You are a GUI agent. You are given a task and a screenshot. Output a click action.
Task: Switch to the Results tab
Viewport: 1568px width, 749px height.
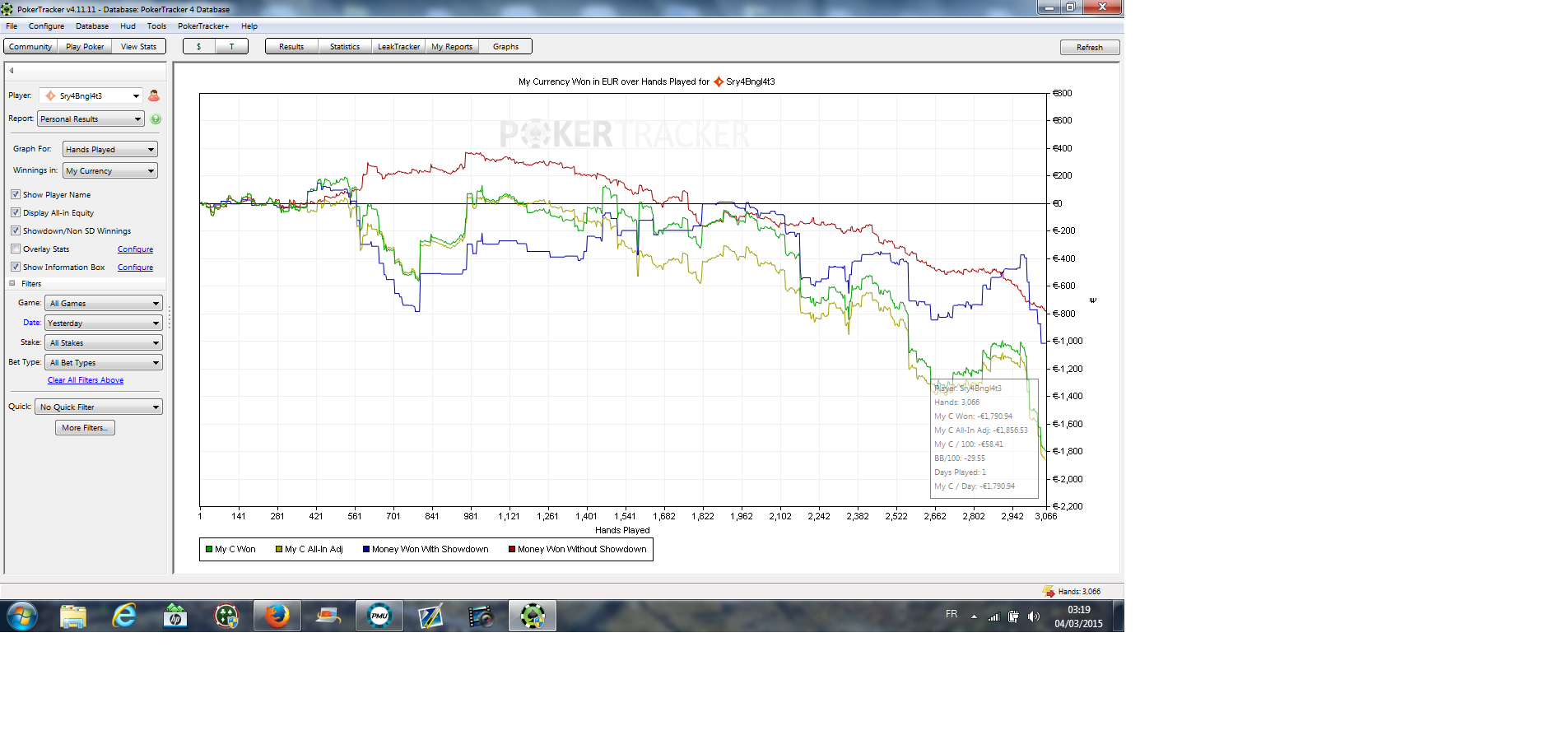[x=291, y=47]
